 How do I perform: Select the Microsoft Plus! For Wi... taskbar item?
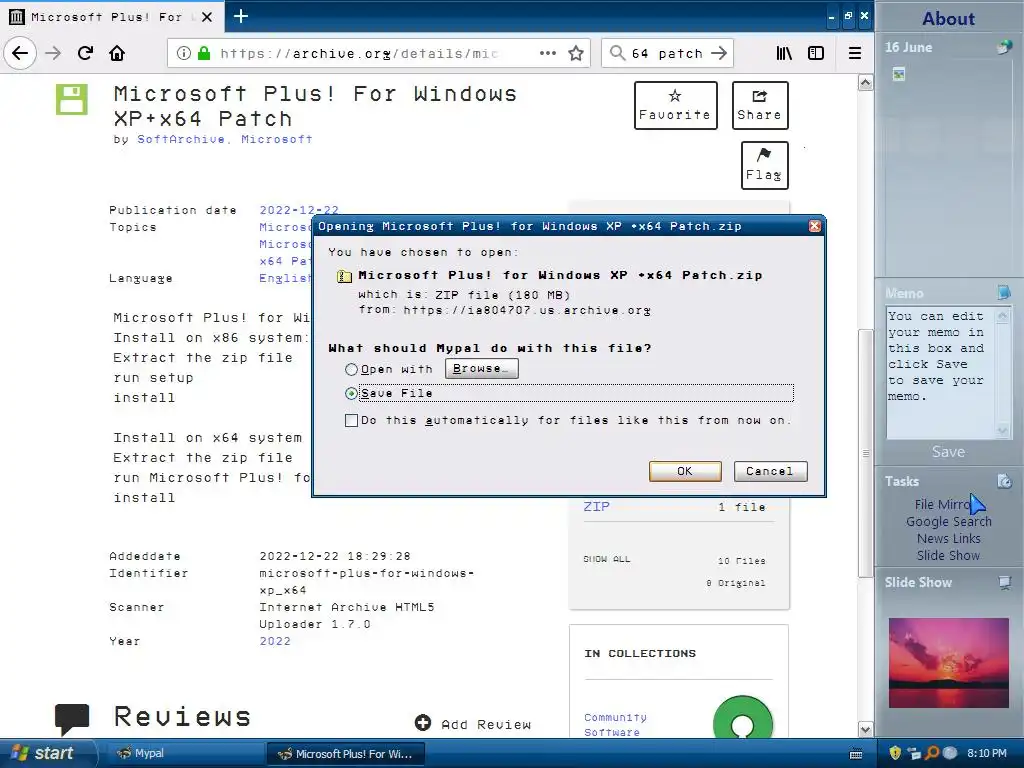click(346, 754)
